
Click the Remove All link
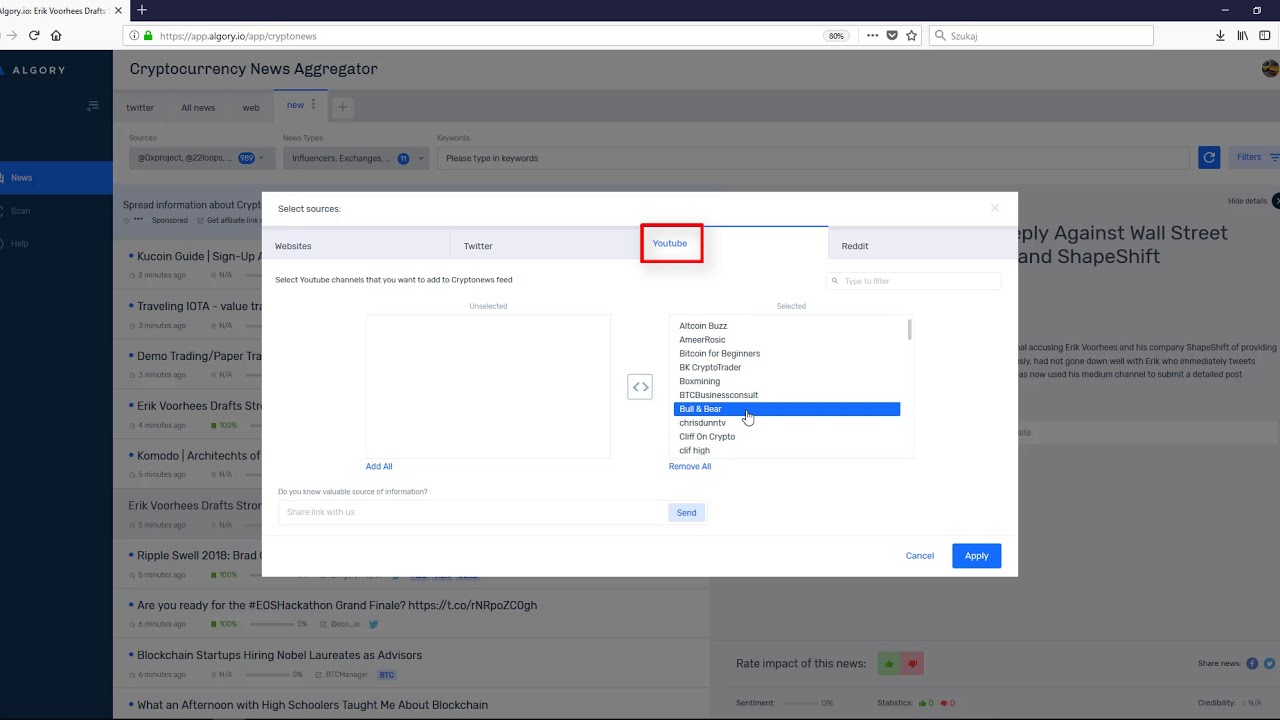click(690, 466)
